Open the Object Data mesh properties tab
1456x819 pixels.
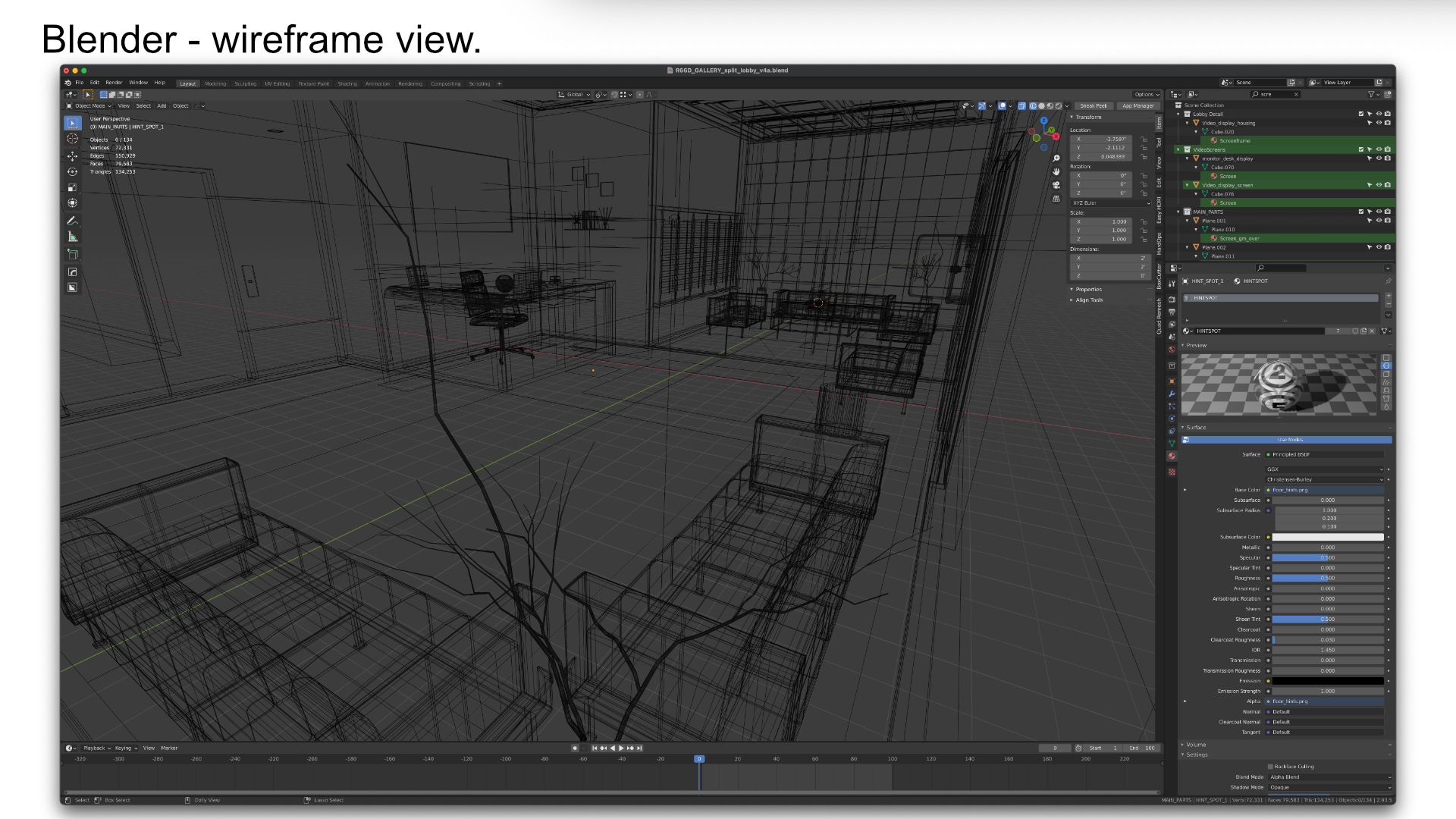coord(1172,444)
